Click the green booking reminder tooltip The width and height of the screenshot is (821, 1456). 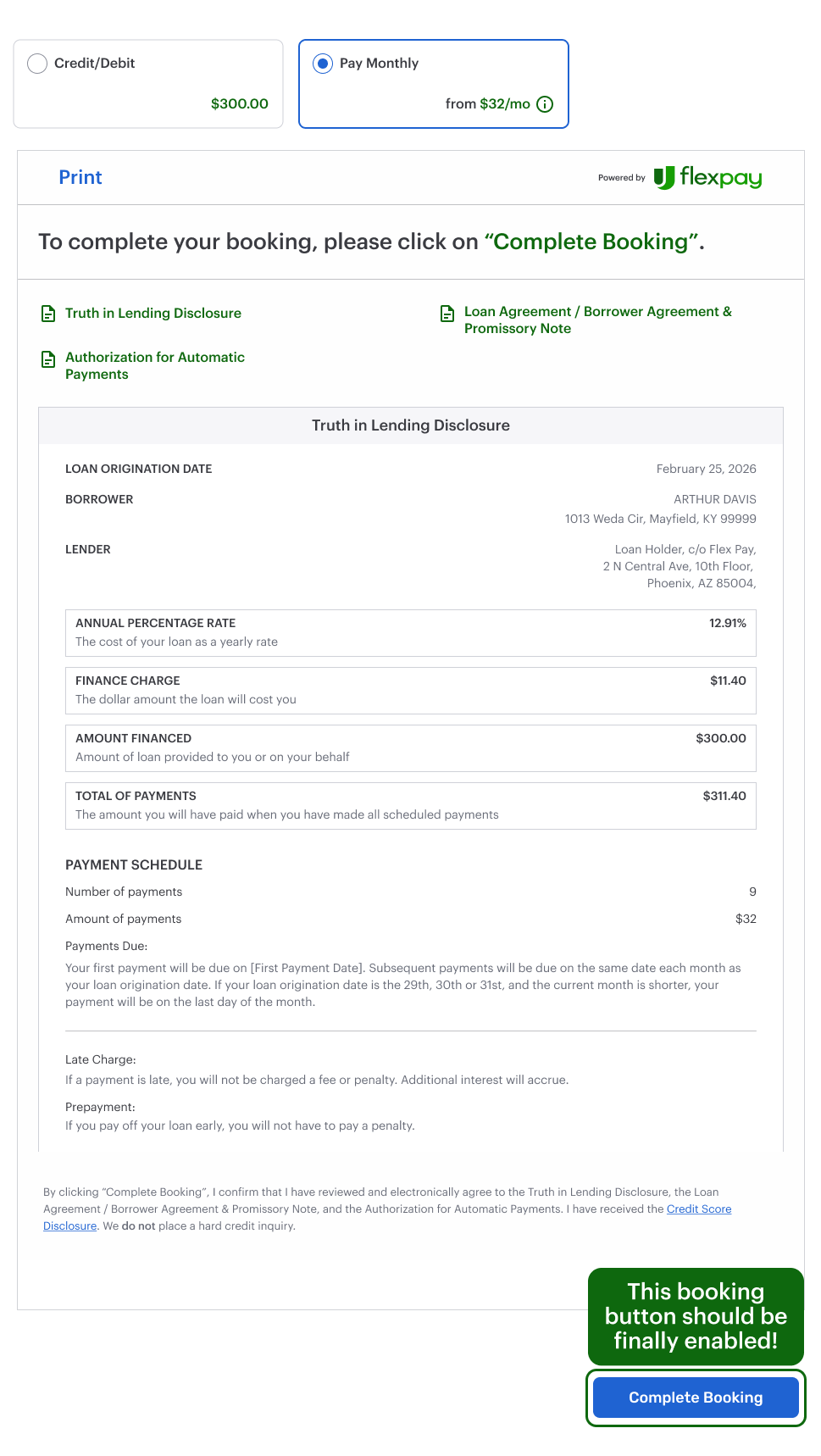[695, 1317]
